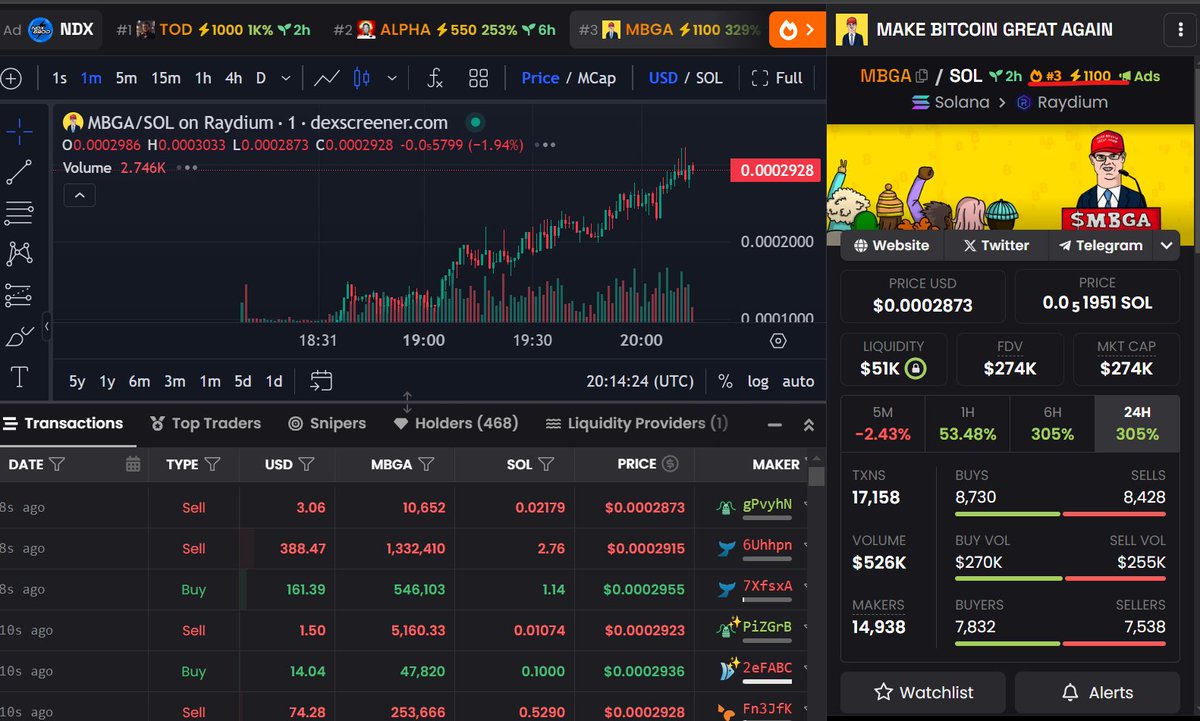Open the Holders (468) tab
This screenshot has height=721, width=1200.
pyautogui.click(x=456, y=423)
